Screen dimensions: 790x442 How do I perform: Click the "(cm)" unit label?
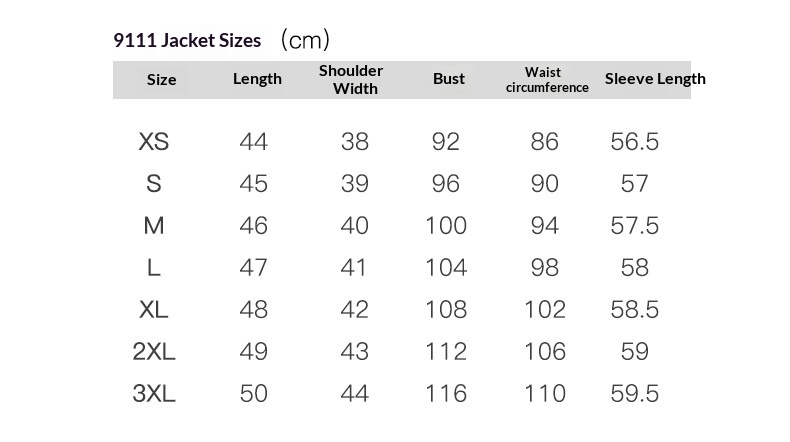pos(305,40)
